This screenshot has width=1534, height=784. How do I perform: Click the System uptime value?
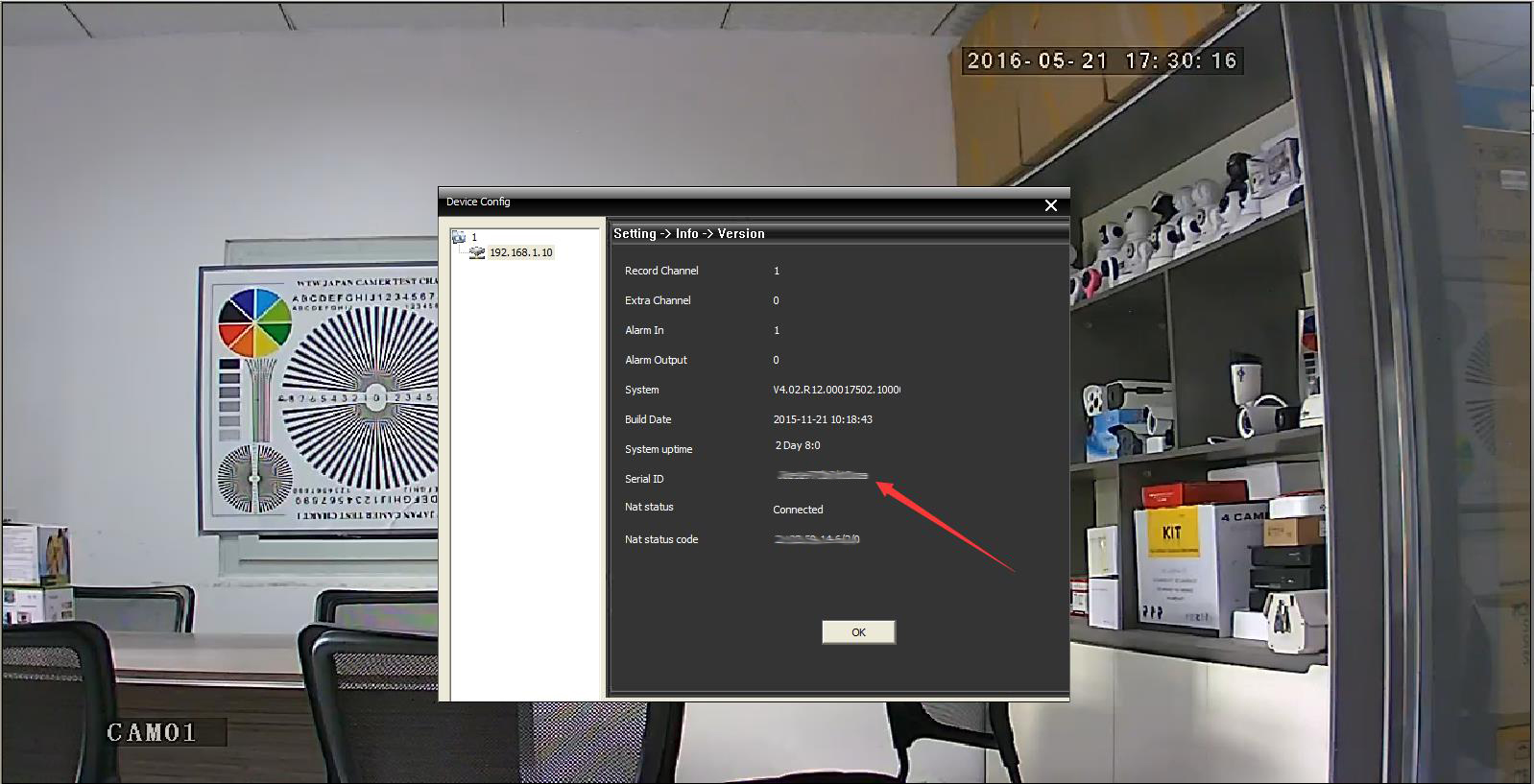[798, 445]
